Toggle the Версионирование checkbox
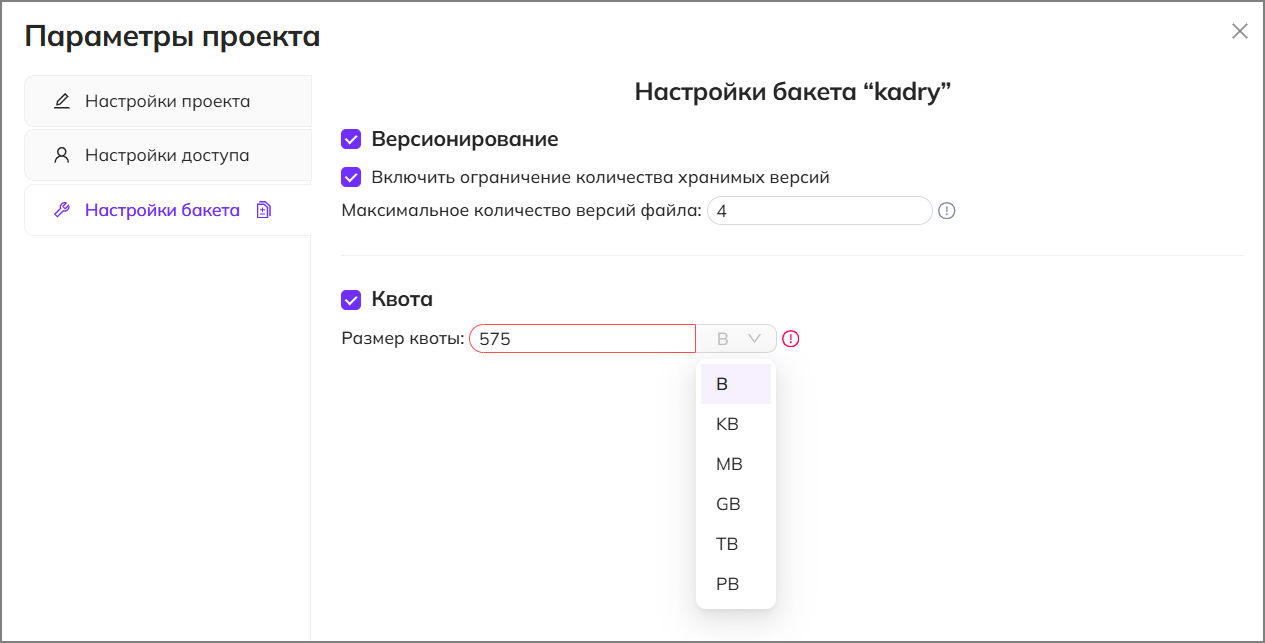The height and width of the screenshot is (643, 1265). pyautogui.click(x=351, y=139)
